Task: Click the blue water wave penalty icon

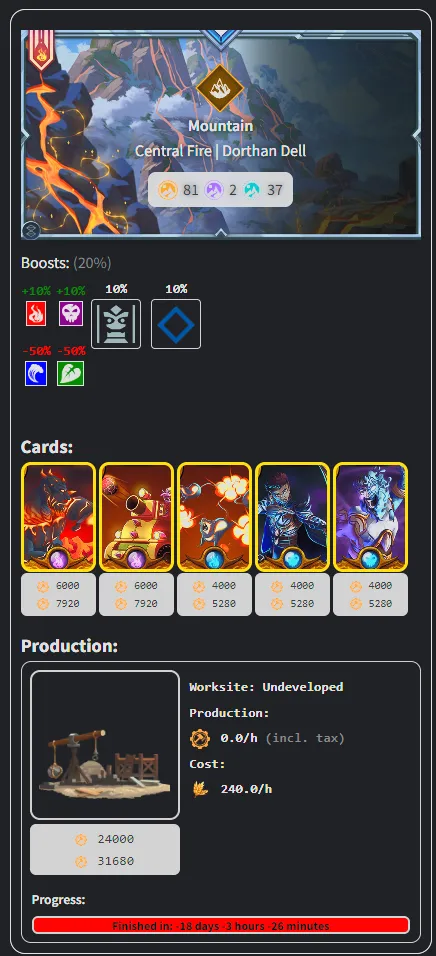Action: (x=36, y=373)
